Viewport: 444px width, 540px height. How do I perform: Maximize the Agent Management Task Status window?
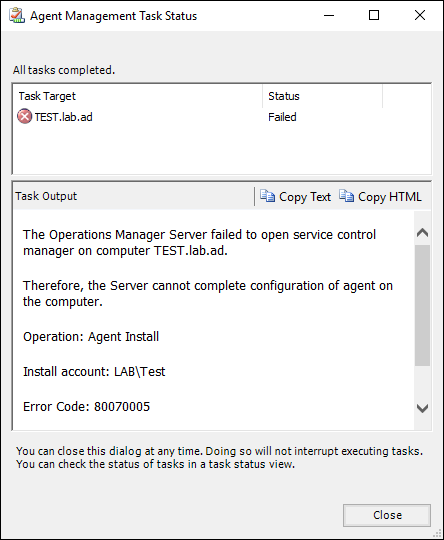coord(374,15)
